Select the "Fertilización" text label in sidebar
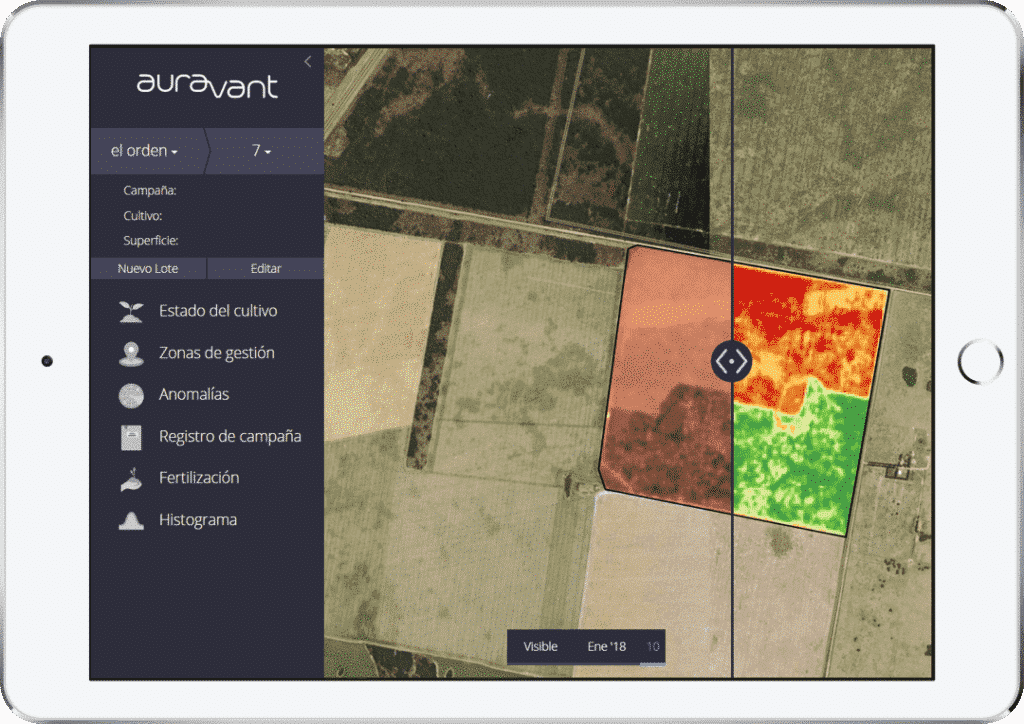Image resolution: width=1024 pixels, height=724 pixels. pyautogui.click(x=199, y=479)
